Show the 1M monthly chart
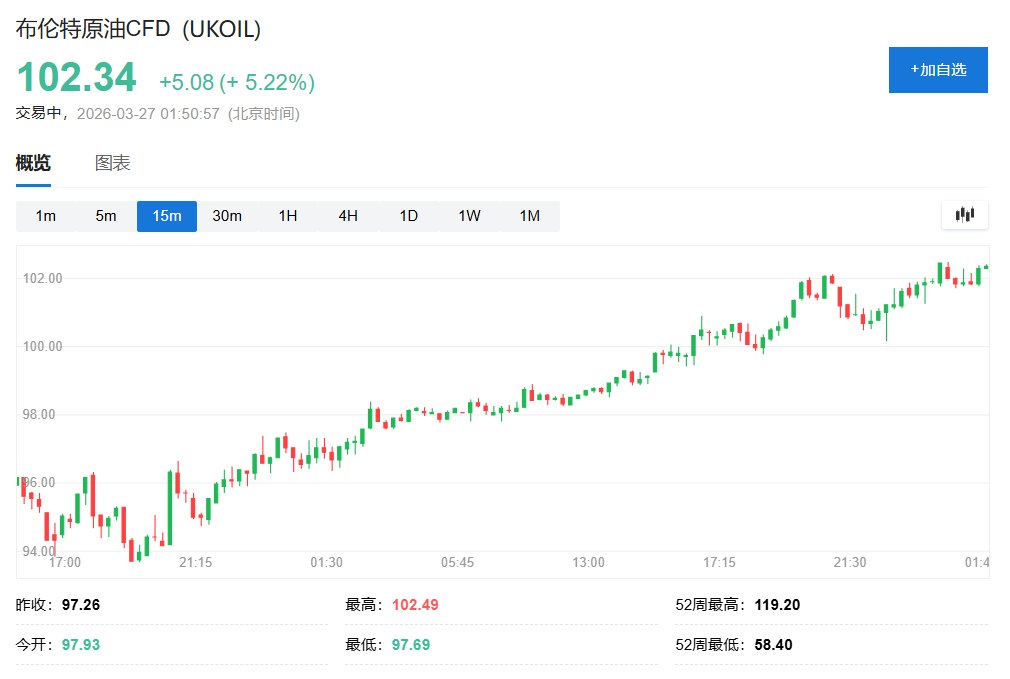Screen dimensions: 1010x679 (x=530, y=216)
